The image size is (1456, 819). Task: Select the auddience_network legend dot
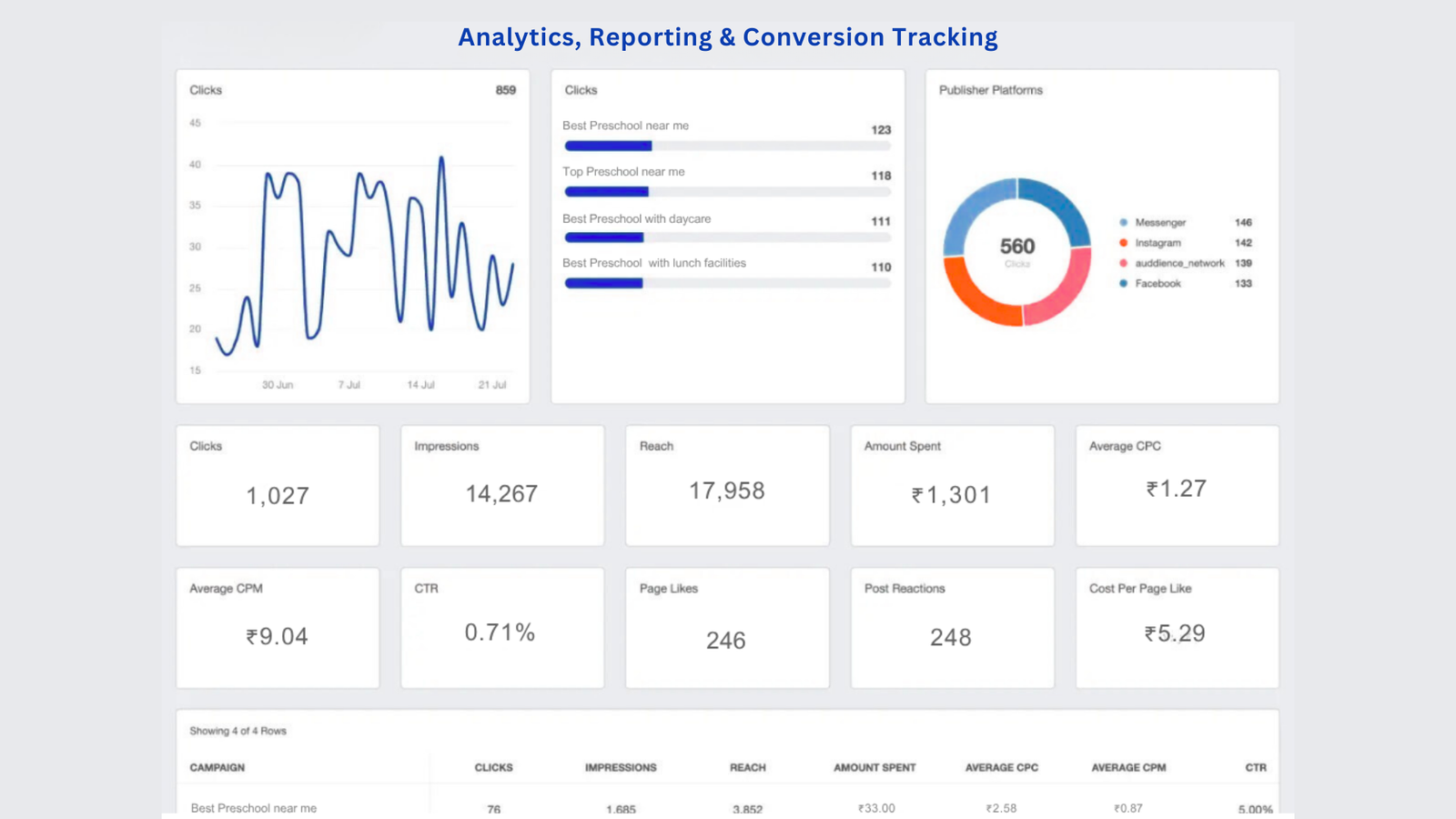pyautogui.click(x=1126, y=263)
